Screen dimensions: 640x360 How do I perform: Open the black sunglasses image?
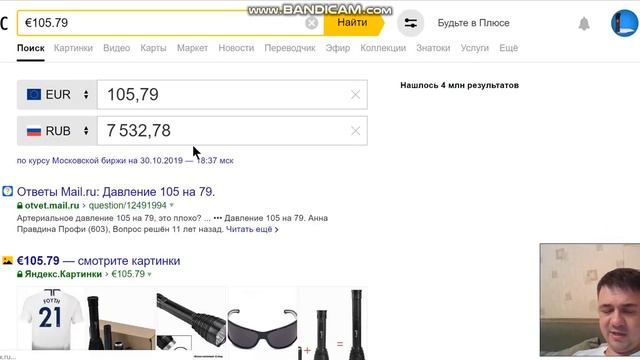click(262, 318)
